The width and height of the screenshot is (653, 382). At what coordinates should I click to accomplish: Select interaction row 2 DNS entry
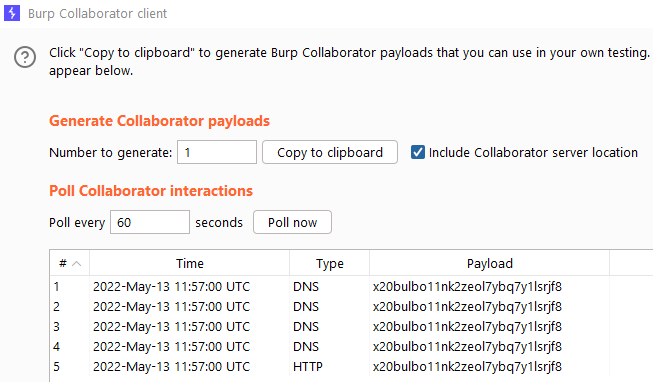pos(351,307)
